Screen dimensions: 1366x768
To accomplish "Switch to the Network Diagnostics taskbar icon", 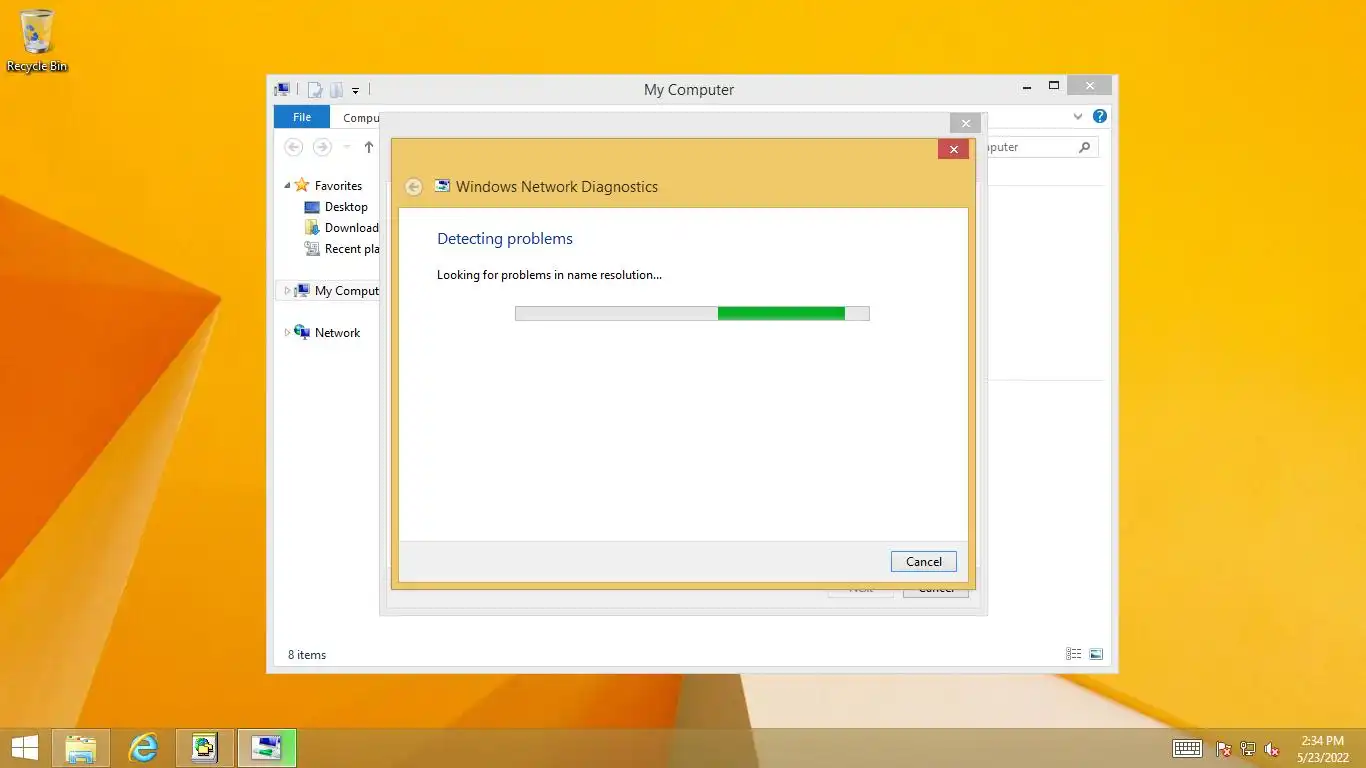I will point(266,748).
